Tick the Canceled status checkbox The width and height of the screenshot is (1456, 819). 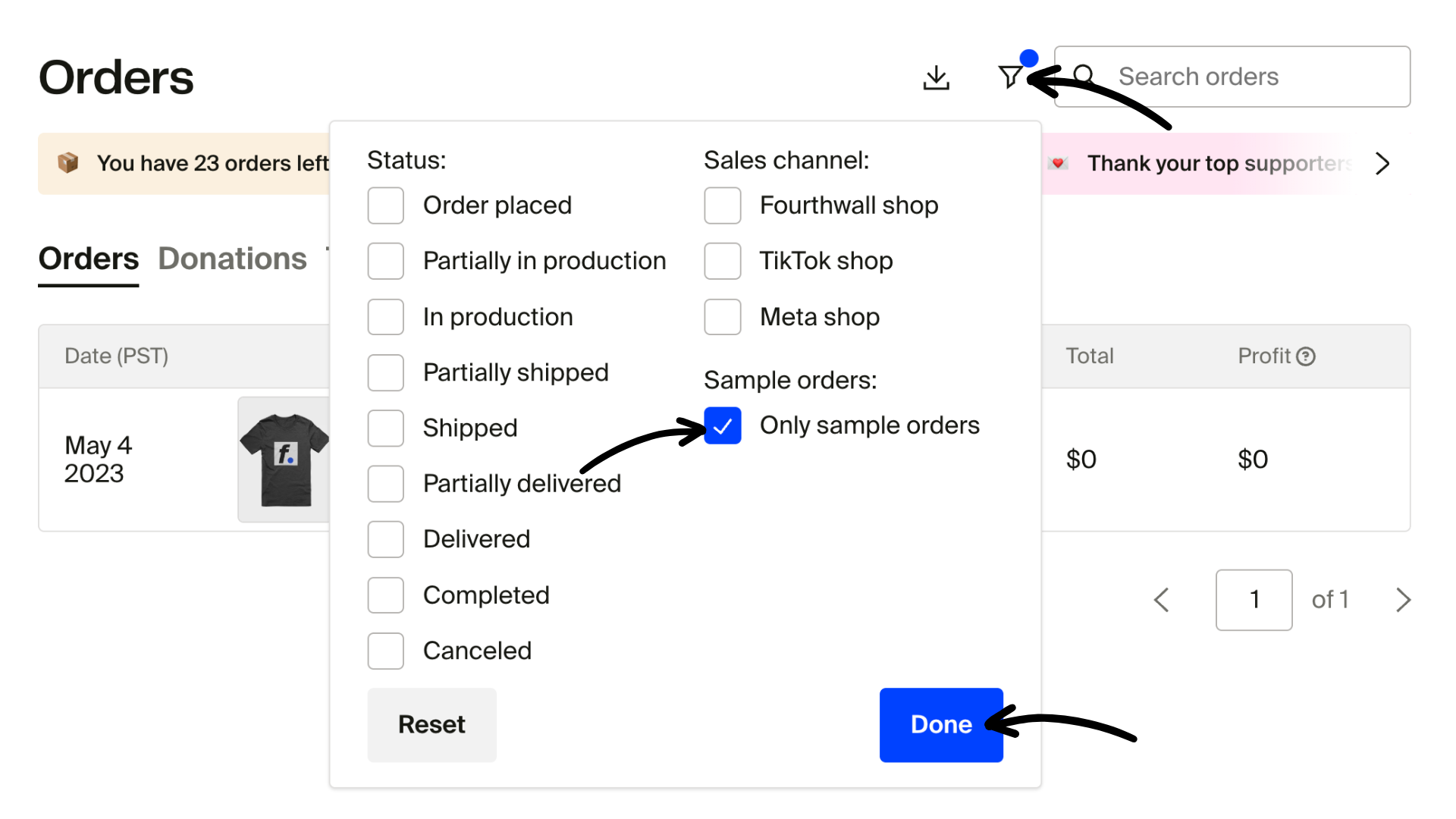[x=386, y=651]
